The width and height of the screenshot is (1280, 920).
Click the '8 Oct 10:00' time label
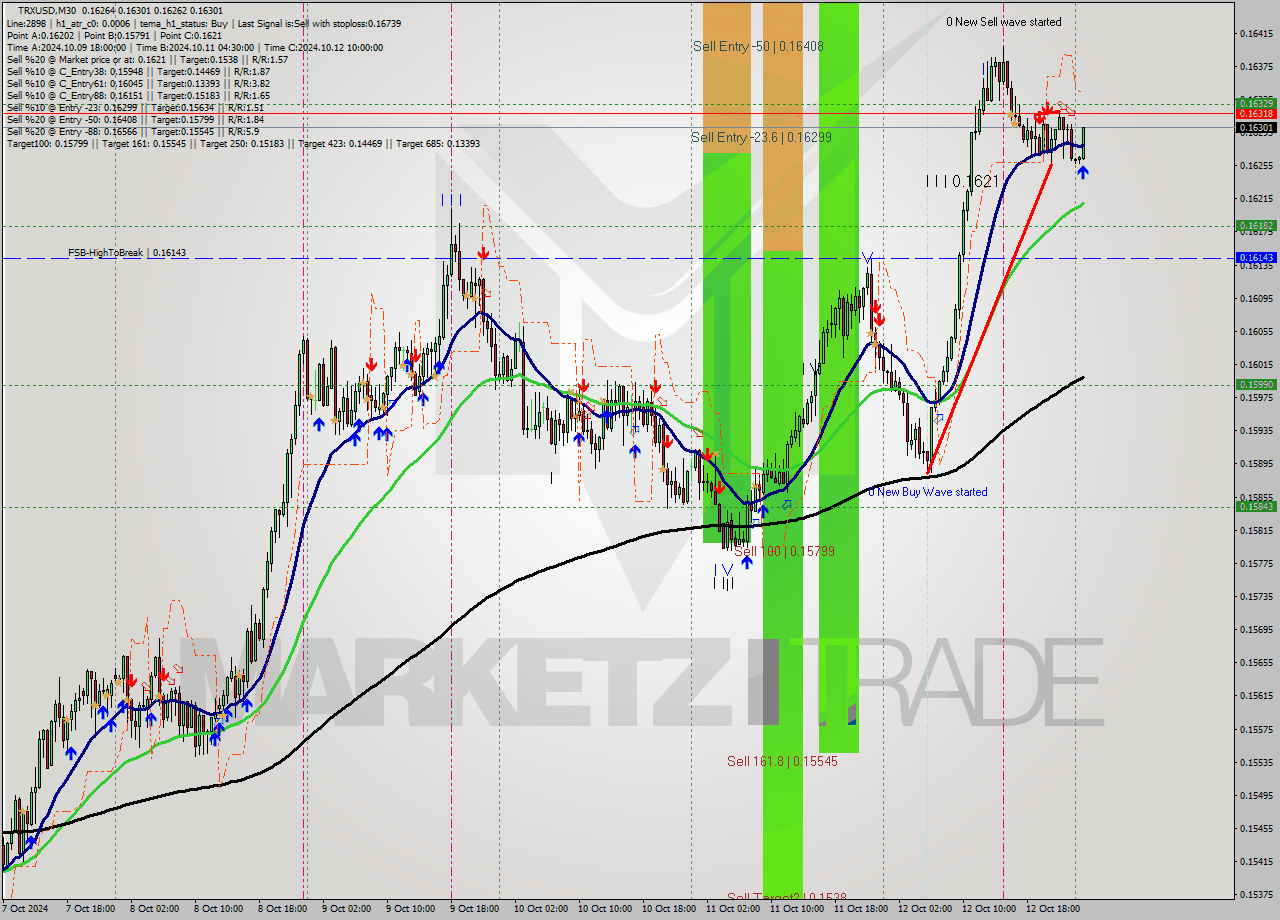point(218,909)
